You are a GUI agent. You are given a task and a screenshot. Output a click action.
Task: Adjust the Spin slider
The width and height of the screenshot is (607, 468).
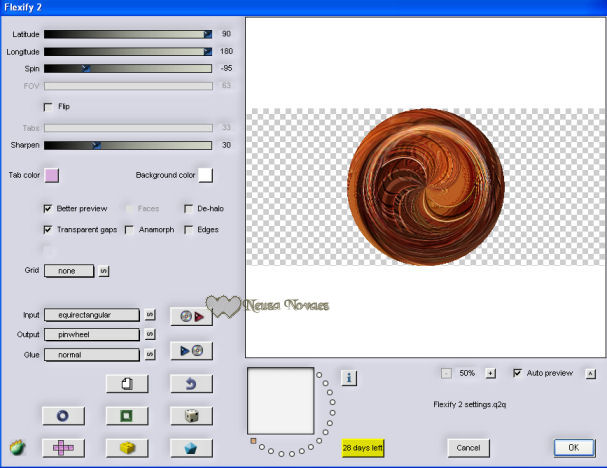(x=128, y=69)
